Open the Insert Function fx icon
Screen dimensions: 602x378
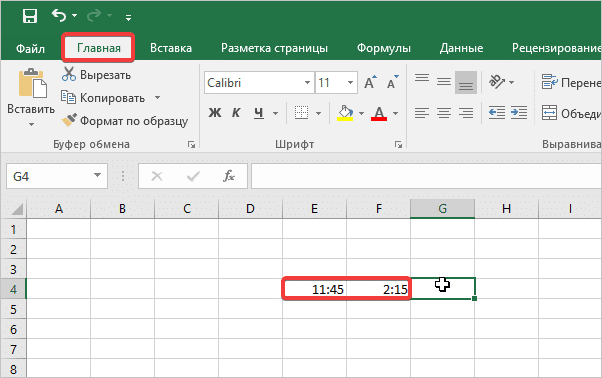(229, 176)
